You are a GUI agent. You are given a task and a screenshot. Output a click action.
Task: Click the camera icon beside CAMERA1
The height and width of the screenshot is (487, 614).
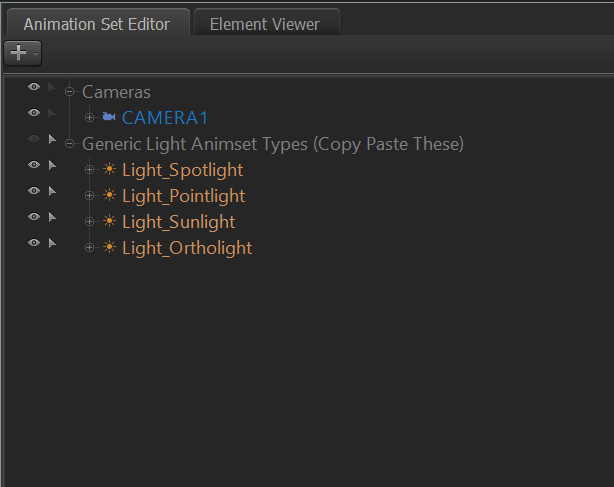(x=109, y=118)
